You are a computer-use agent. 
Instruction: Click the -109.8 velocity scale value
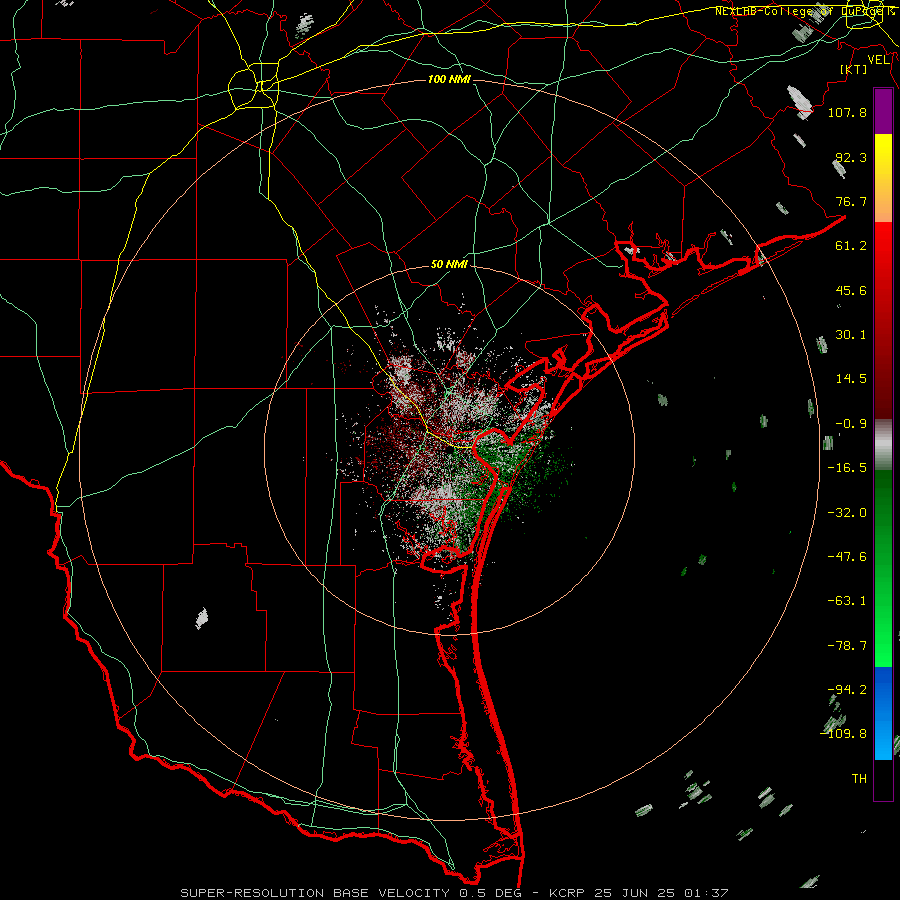844,734
